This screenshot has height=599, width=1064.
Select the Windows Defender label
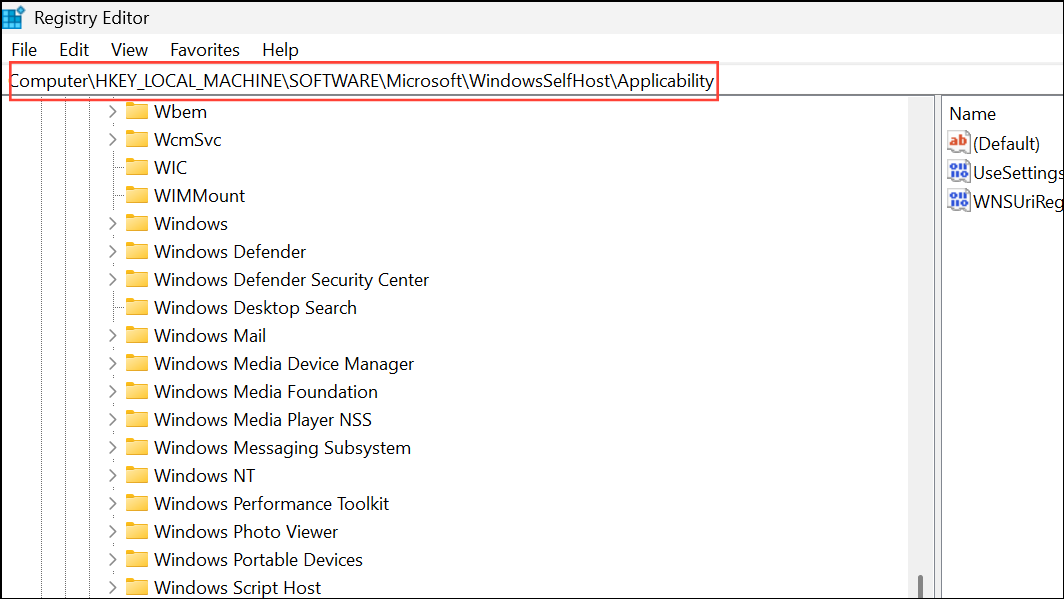pos(230,252)
